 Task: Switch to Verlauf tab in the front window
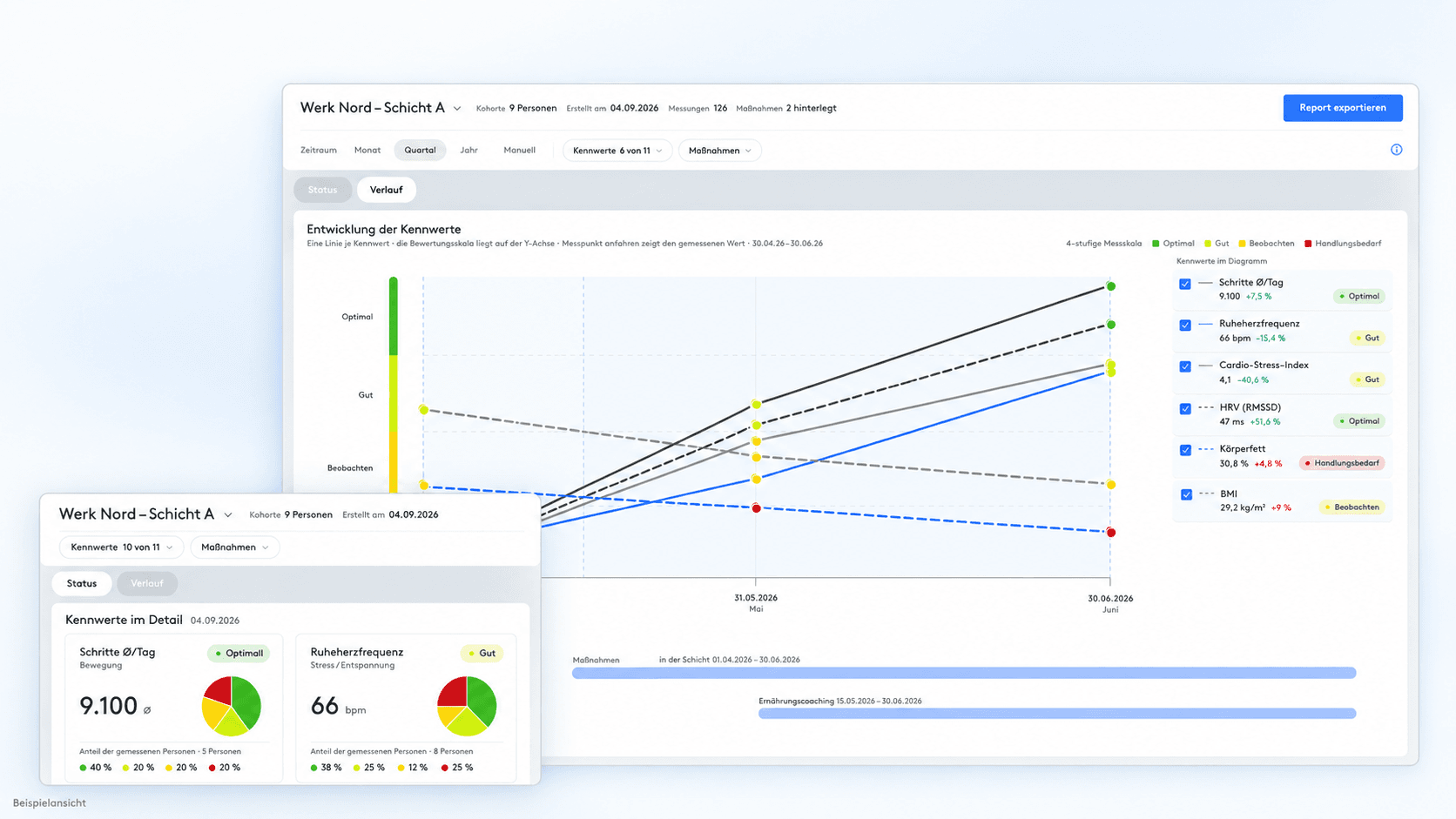coord(146,583)
